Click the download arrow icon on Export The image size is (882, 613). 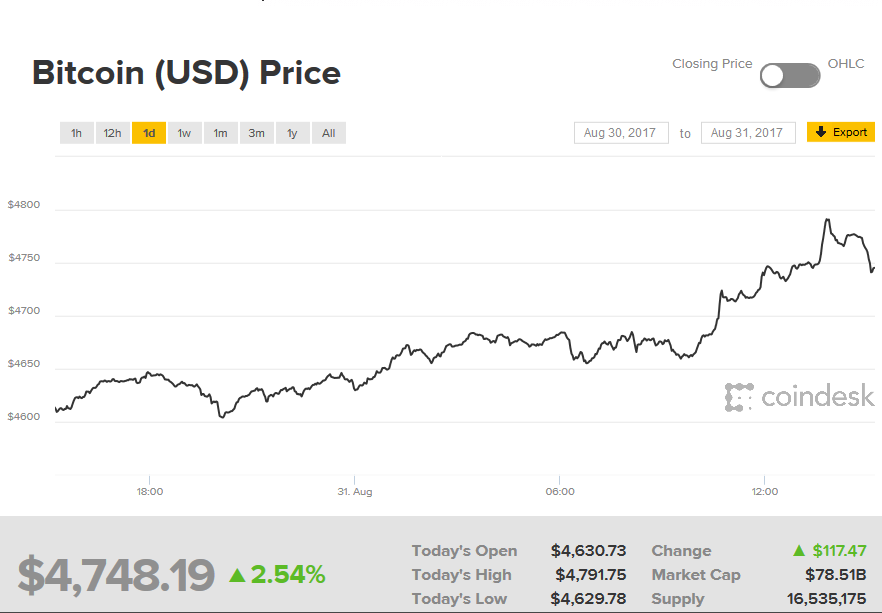(821, 132)
